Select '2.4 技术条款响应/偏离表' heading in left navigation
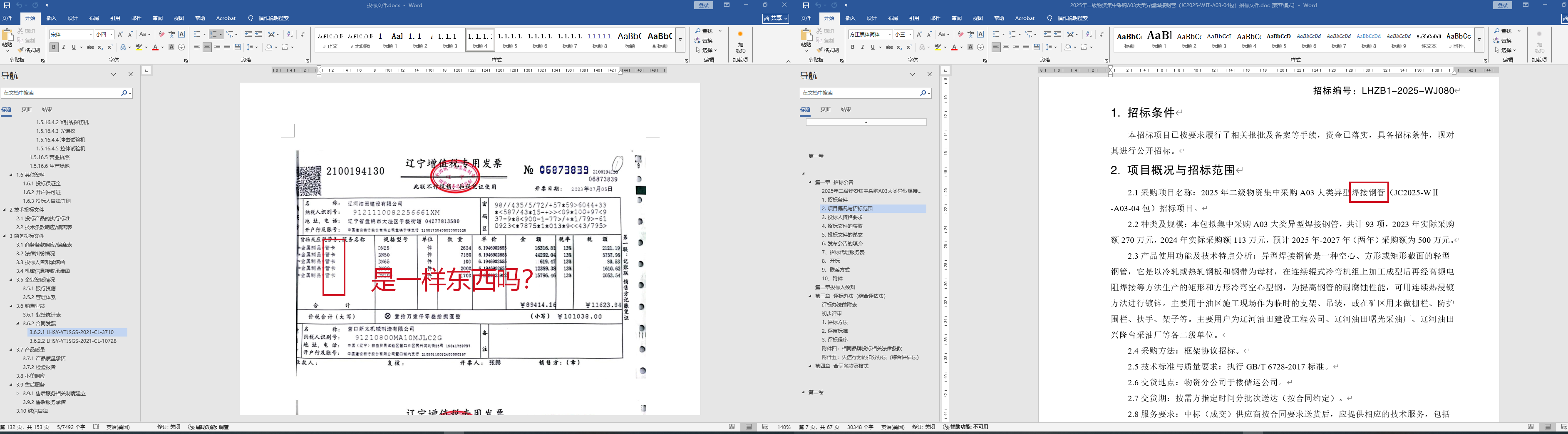Screen dimensions: 1568x434 click(x=44, y=227)
